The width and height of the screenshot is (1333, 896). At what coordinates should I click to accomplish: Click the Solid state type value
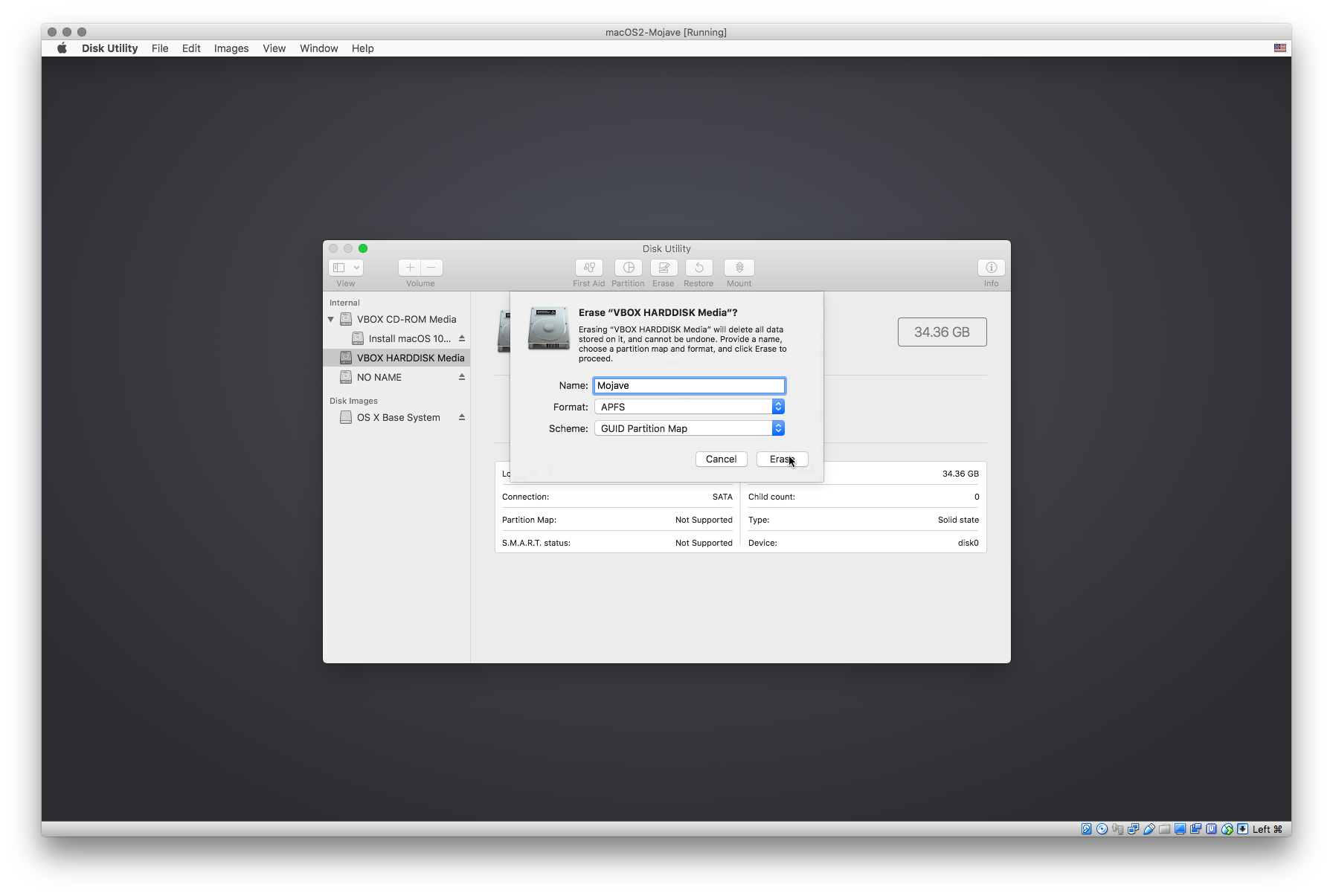(x=958, y=520)
